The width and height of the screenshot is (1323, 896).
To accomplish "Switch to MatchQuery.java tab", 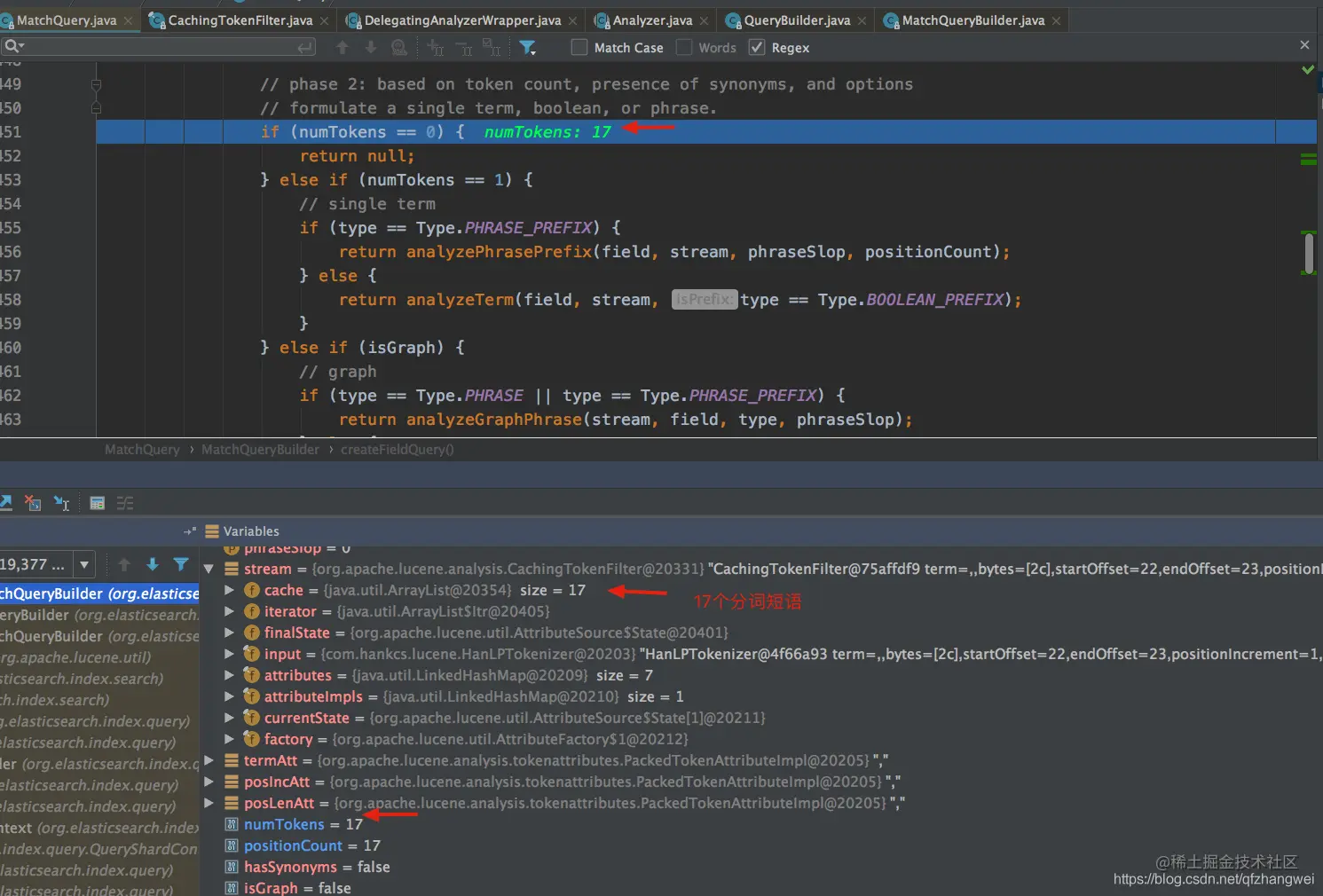I will (x=67, y=20).
